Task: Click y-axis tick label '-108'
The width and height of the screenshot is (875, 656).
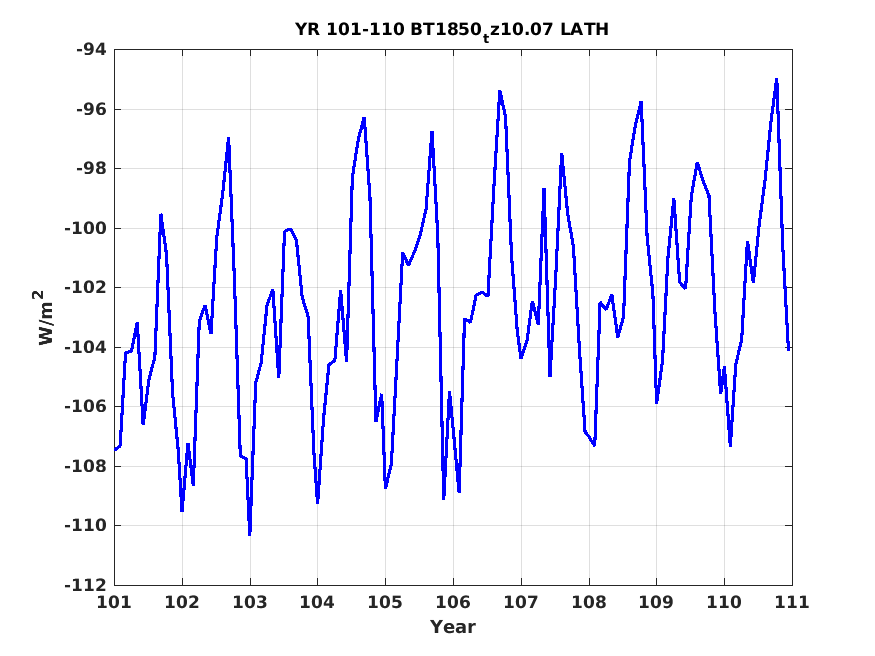Action: pos(85,466)
